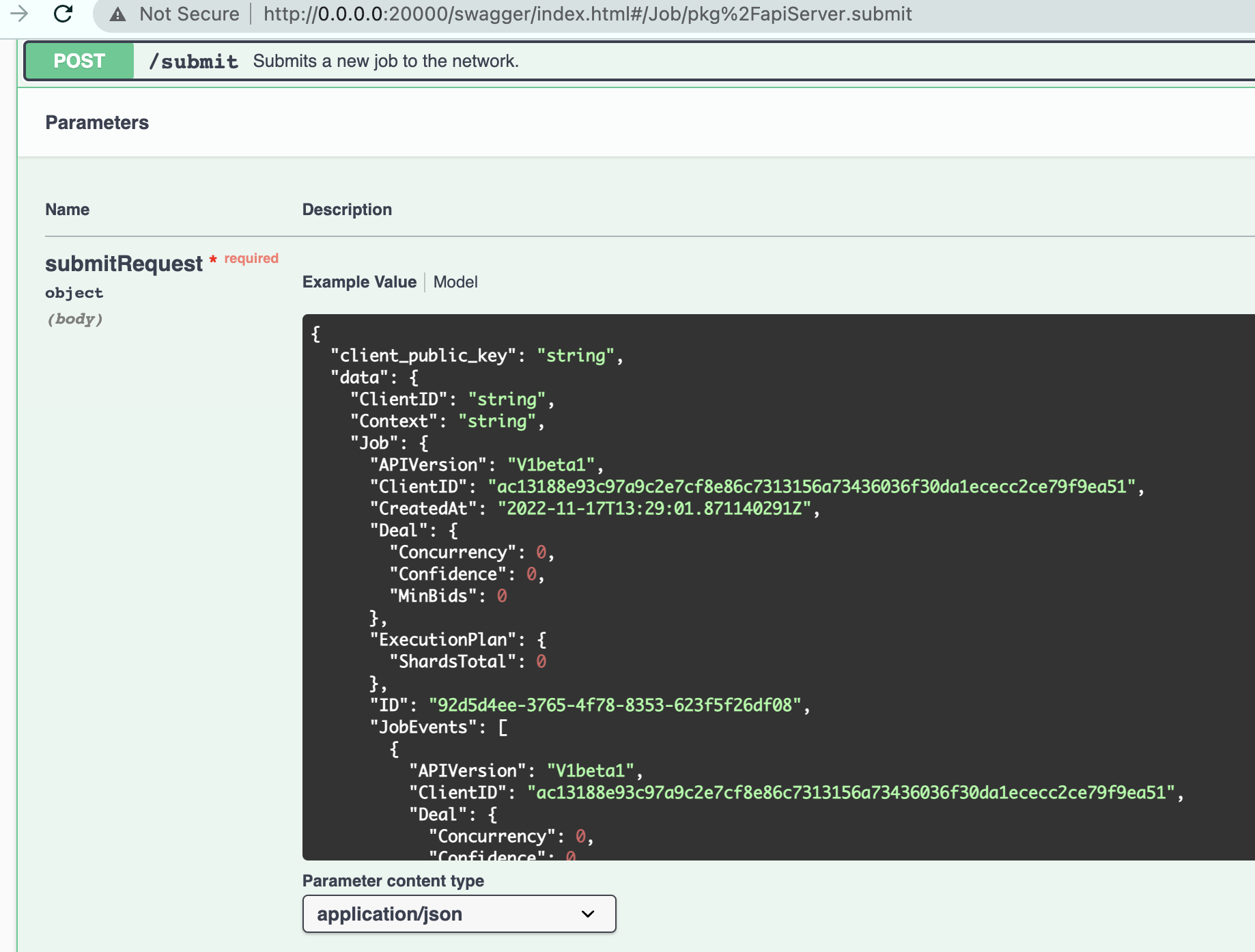The image size is (1255, 952).
Task: Click the 'Submits a new job' summary text
Action: pyautogui.click(x=386, y=61)
